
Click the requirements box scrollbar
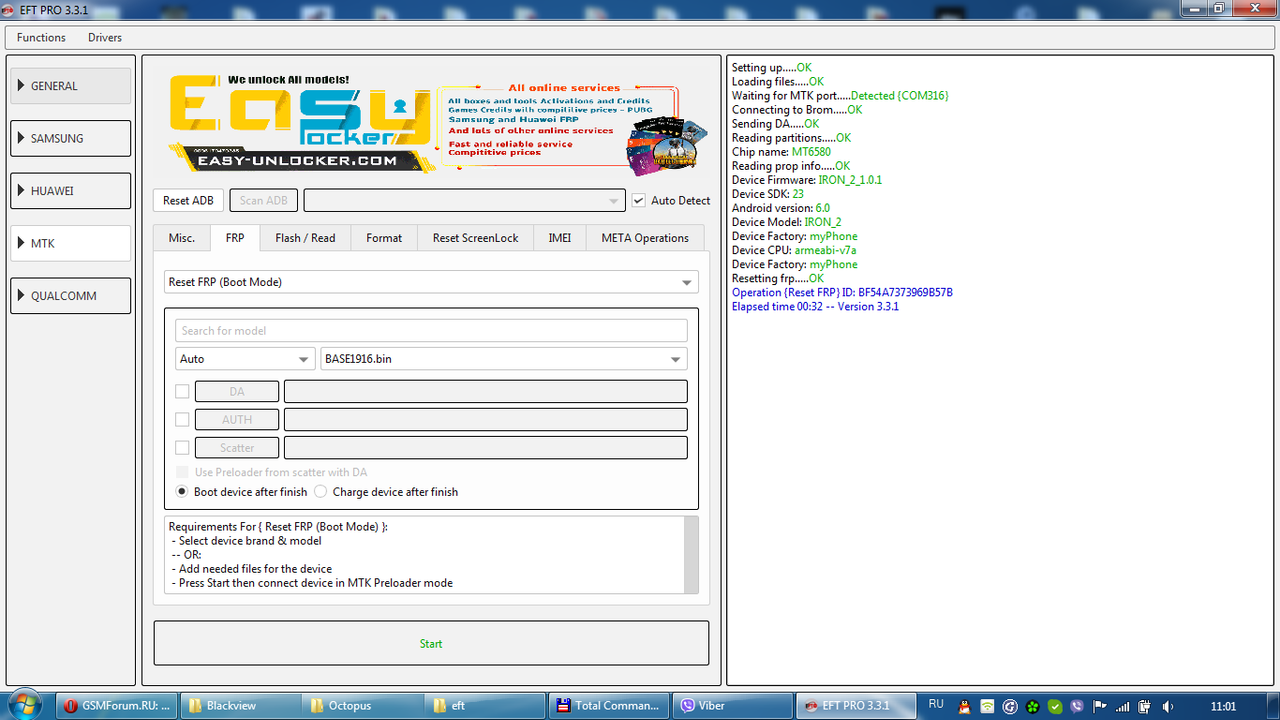[690, 554]
